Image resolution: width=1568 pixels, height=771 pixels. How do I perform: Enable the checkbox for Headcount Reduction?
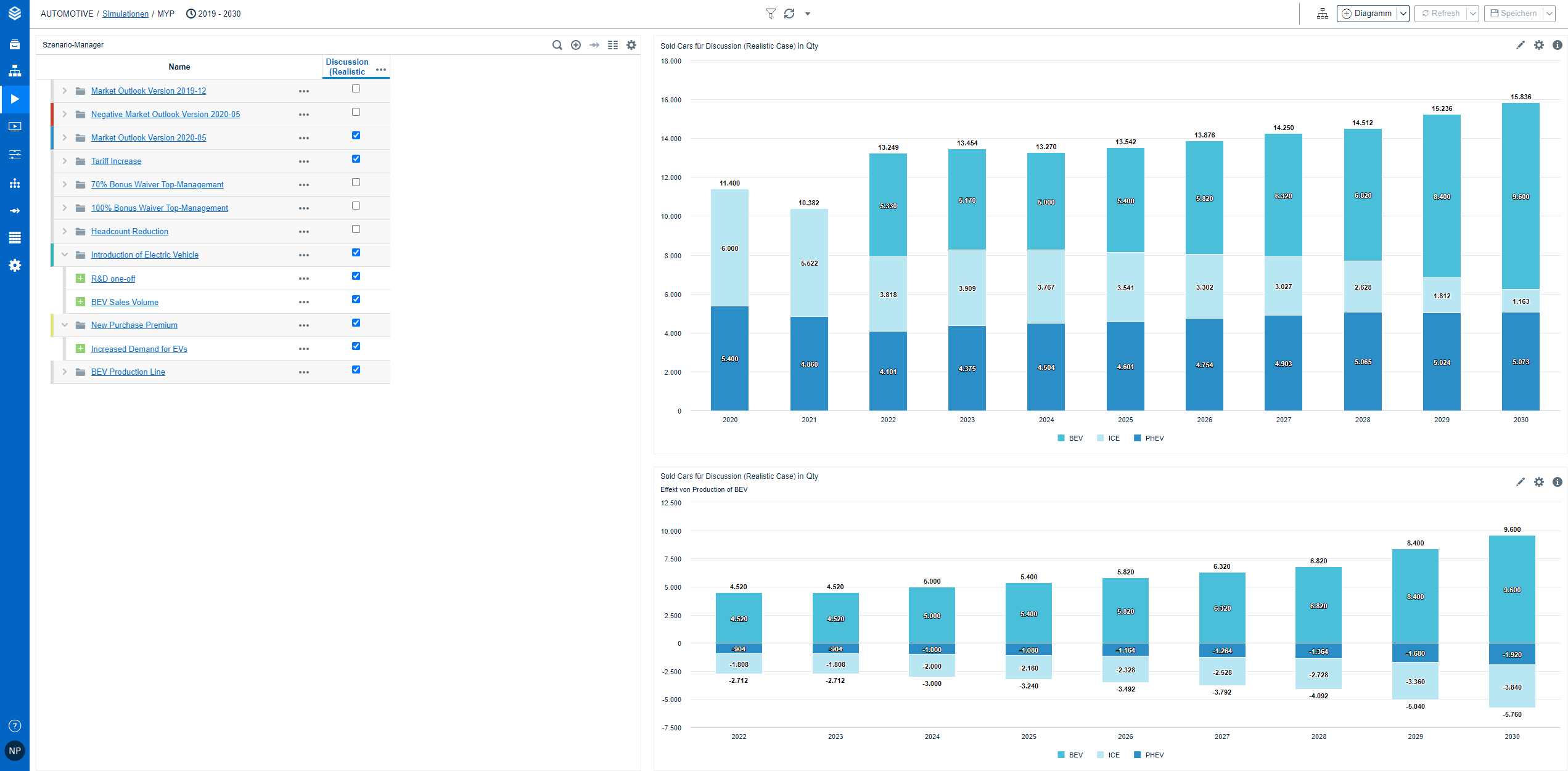(x=355, y=229)
